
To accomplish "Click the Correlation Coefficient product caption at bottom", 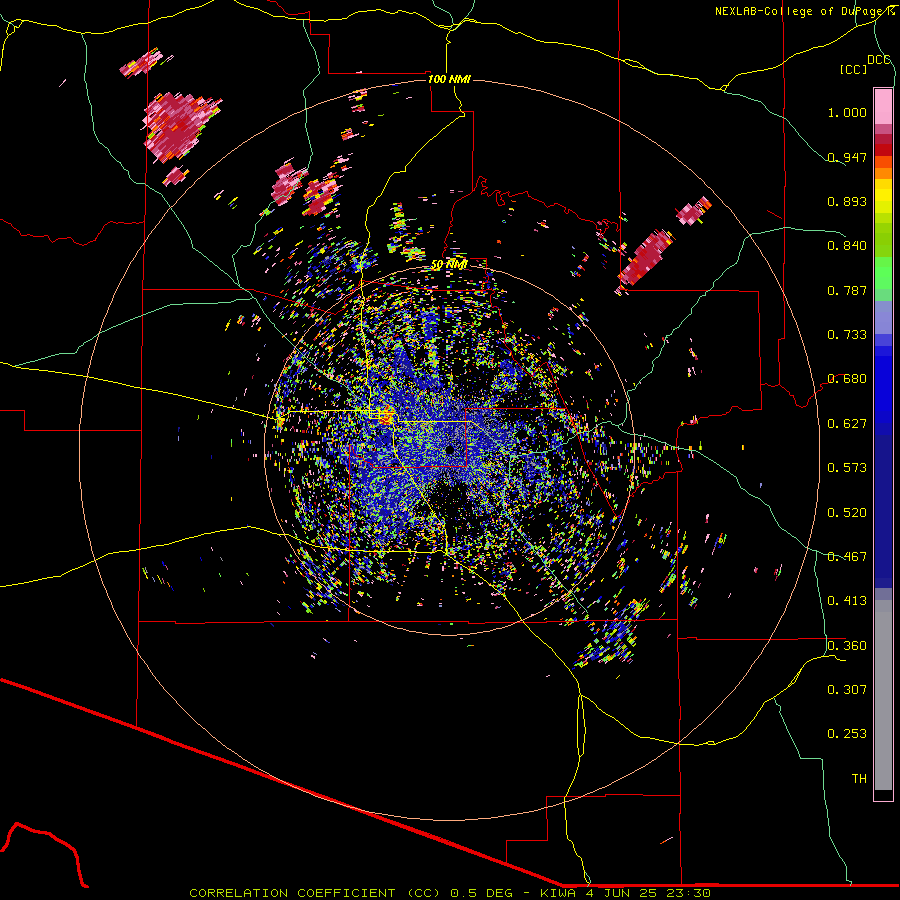I will [450, 893].
